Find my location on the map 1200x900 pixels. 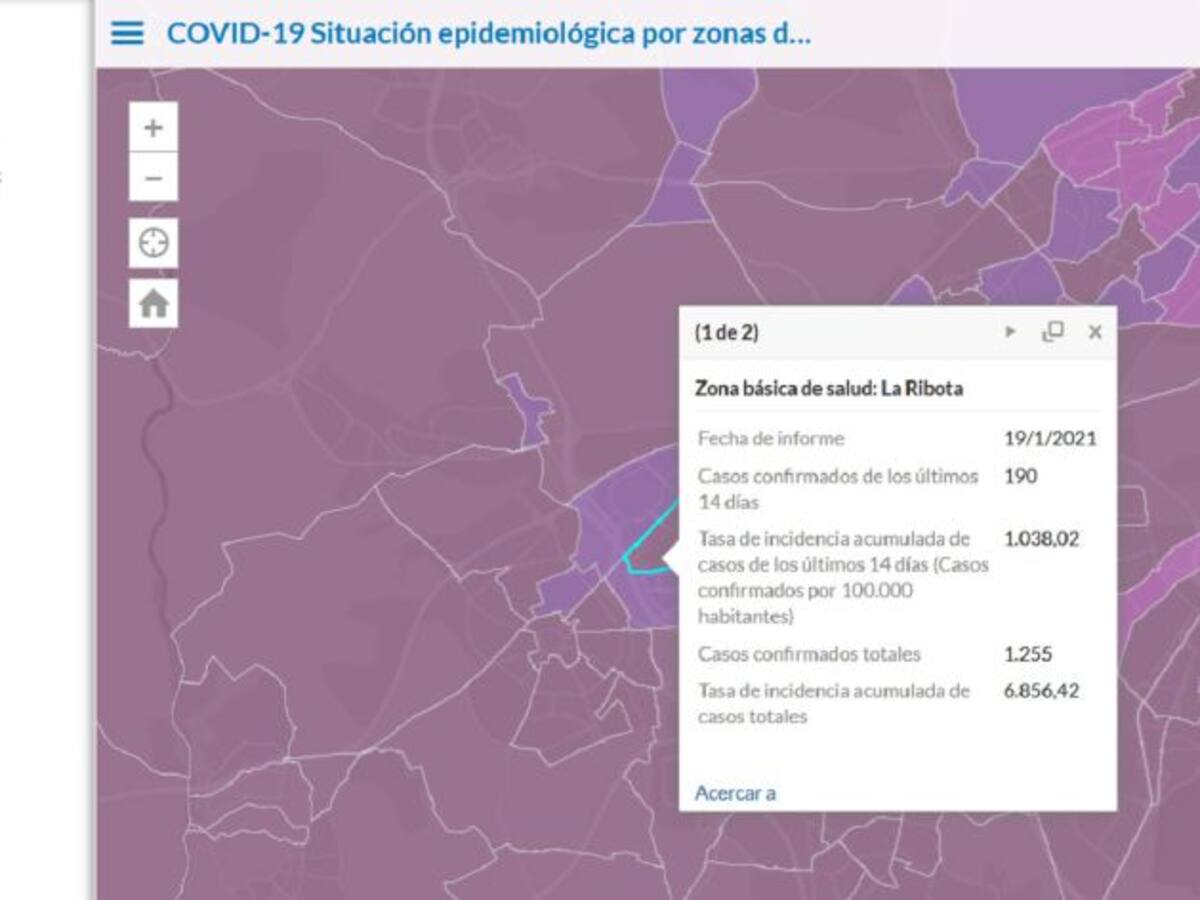153,243
